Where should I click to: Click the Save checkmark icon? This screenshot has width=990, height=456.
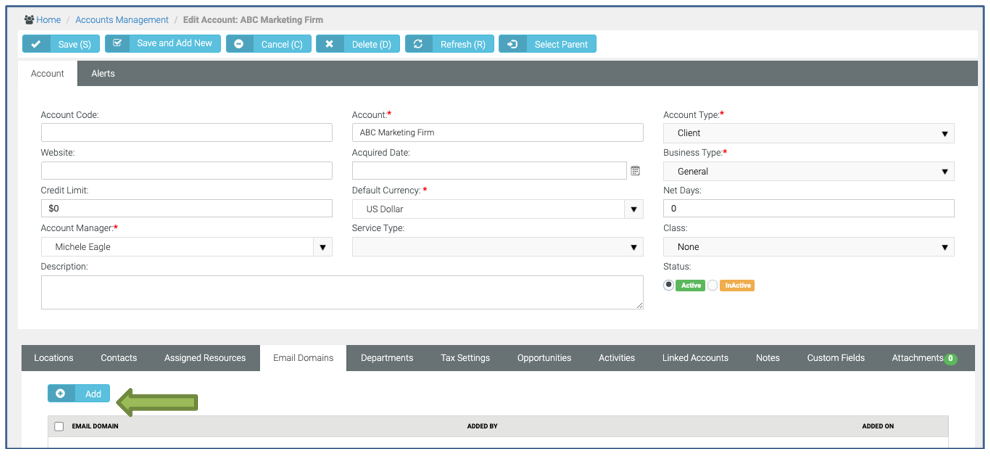(x=36, y=44)
